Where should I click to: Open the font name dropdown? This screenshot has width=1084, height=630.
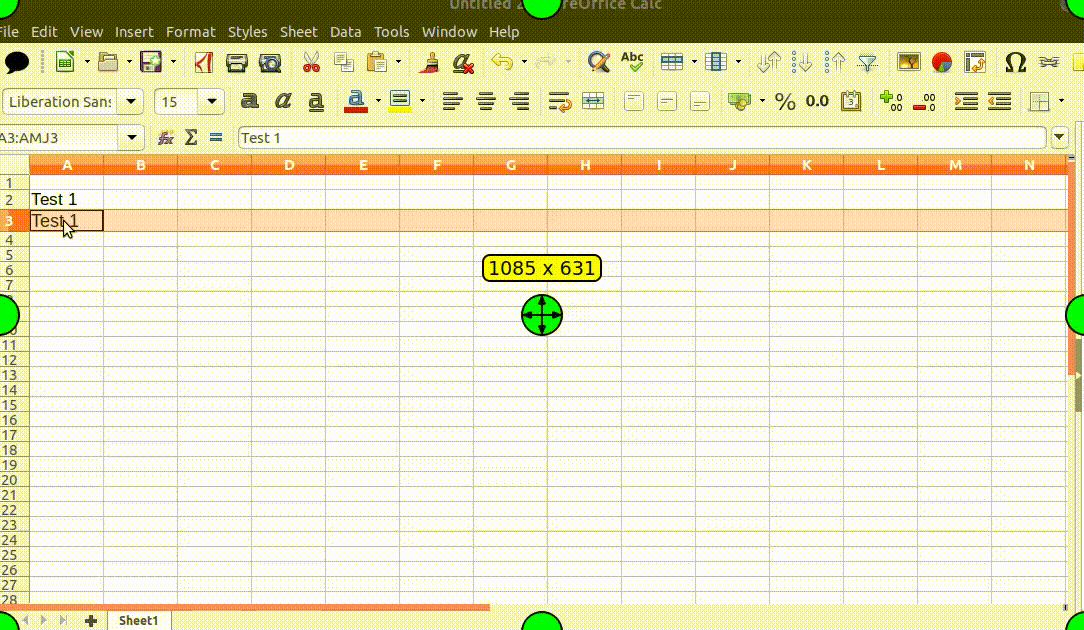point(131,101)
